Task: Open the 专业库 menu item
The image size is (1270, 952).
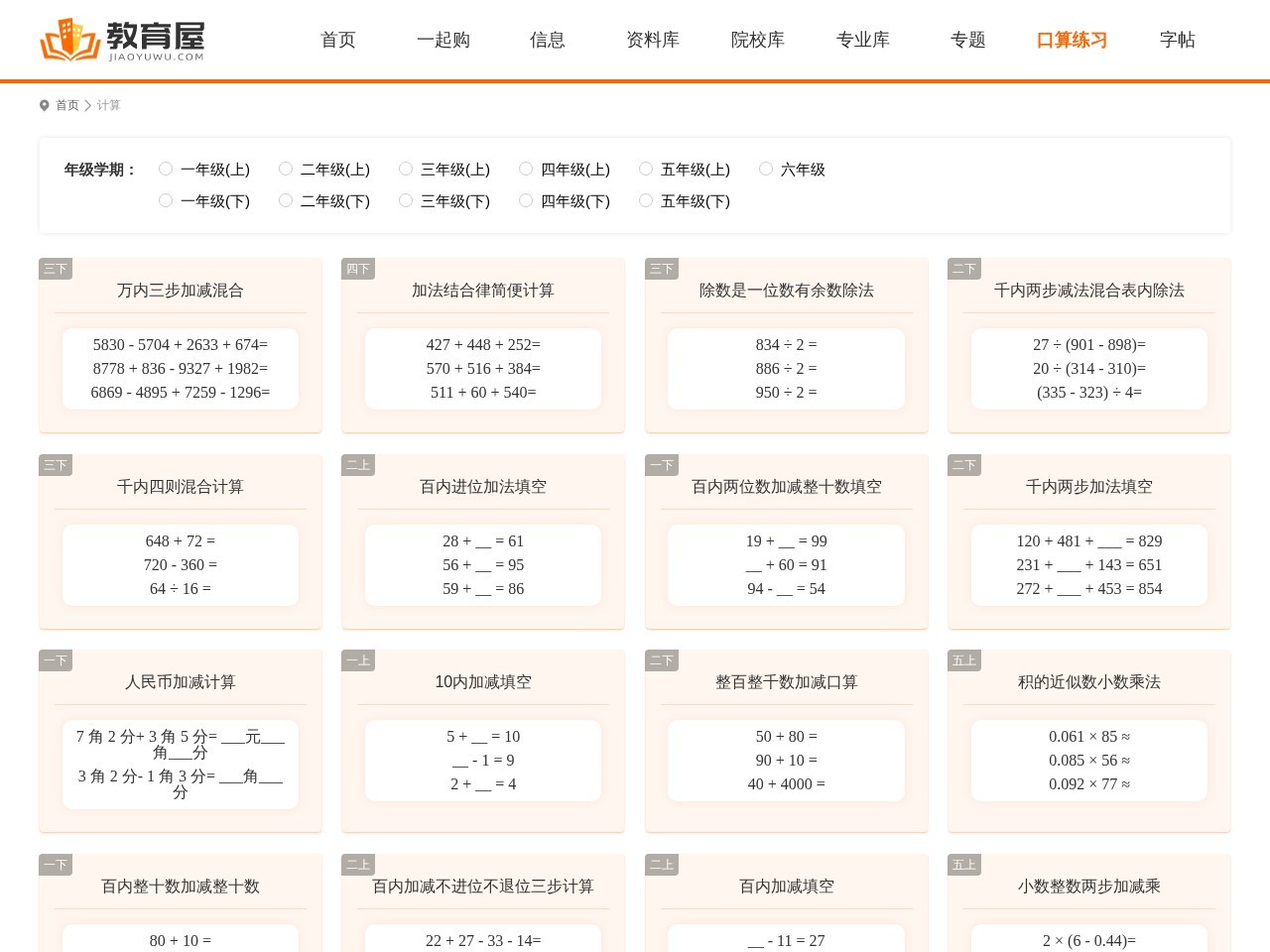Action: coord(863,40)
